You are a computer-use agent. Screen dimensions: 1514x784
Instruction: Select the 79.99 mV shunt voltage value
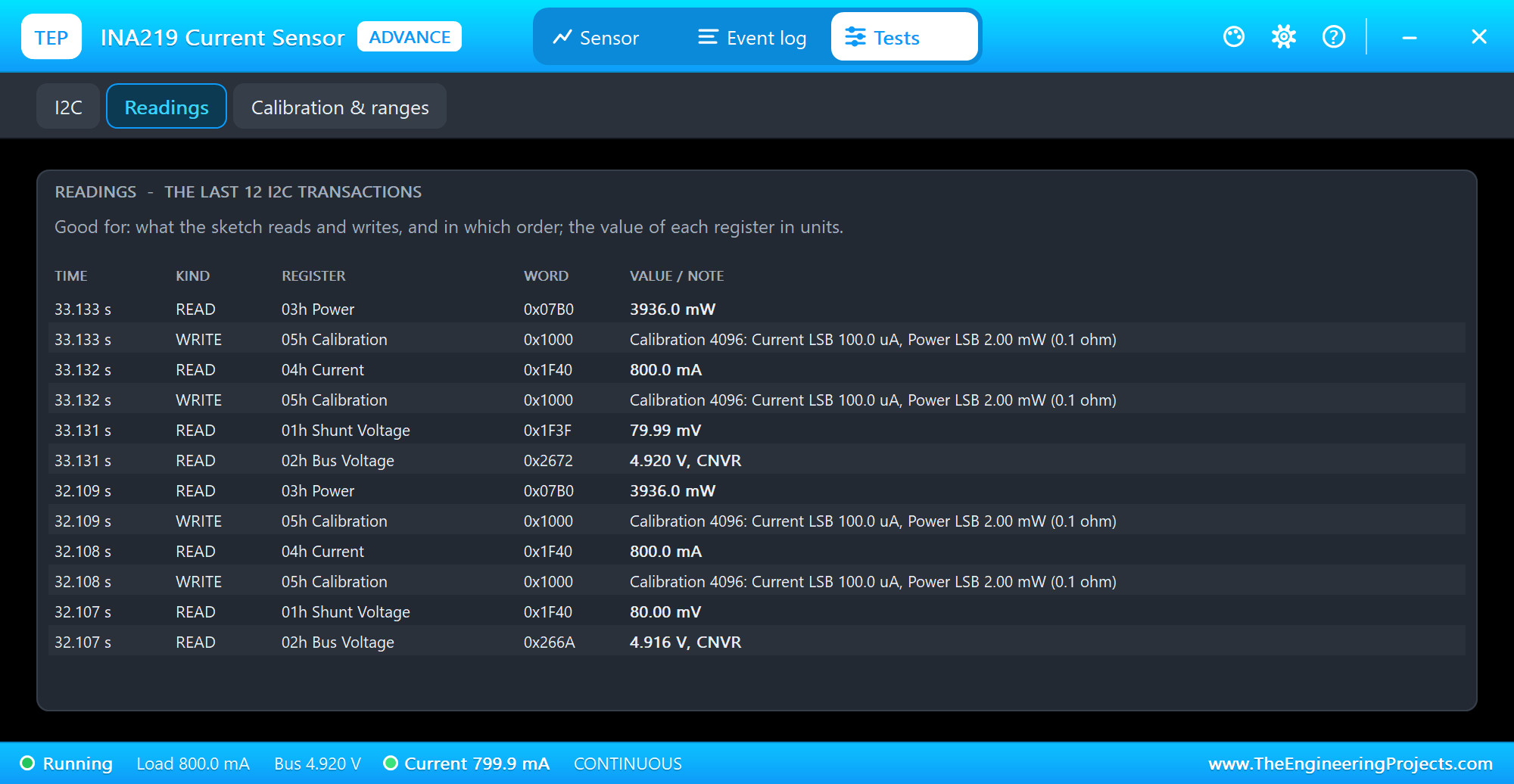click(x=665, y=430)
